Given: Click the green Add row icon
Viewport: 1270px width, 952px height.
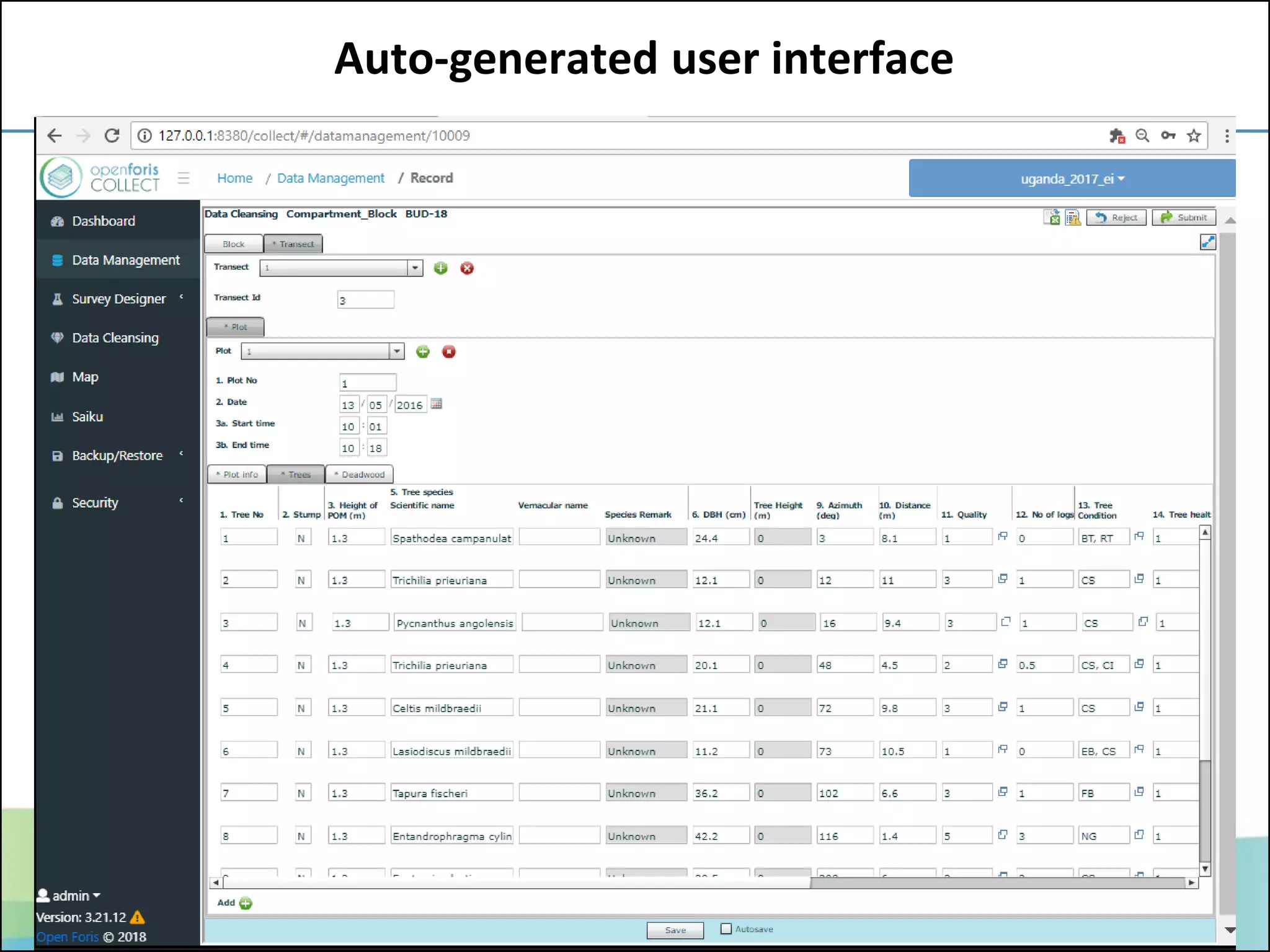Looking at the screenshot, I should [x=246, y=903].
